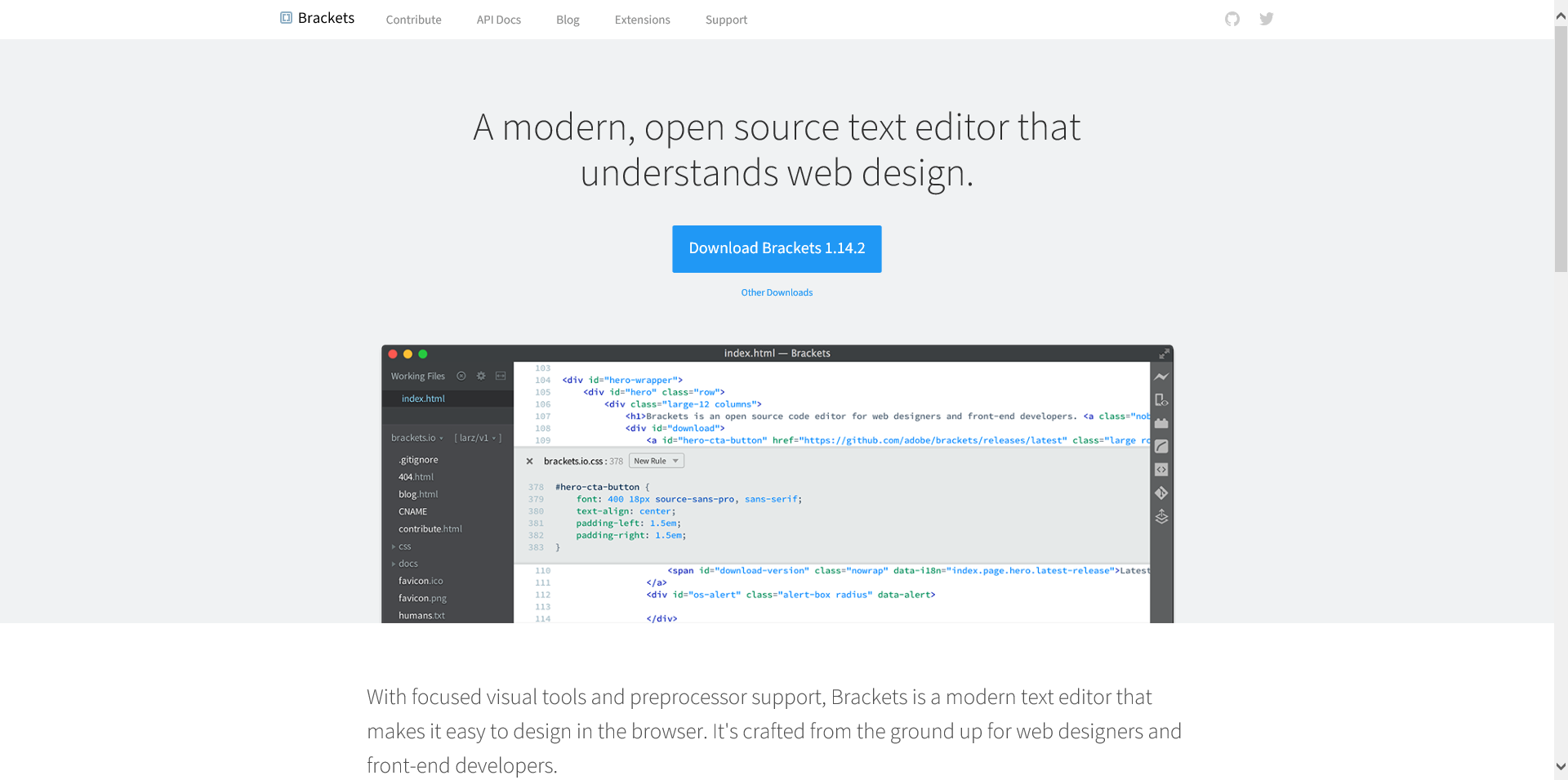
Task: Click the Git diamond icon in right toolbar
Action: (x=1161, y=493)
